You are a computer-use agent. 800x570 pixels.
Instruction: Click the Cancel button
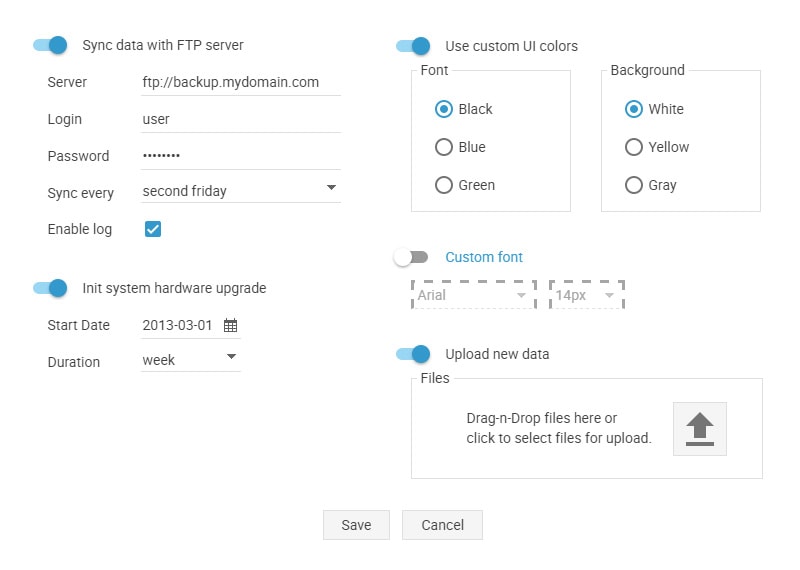click(442, 525)
